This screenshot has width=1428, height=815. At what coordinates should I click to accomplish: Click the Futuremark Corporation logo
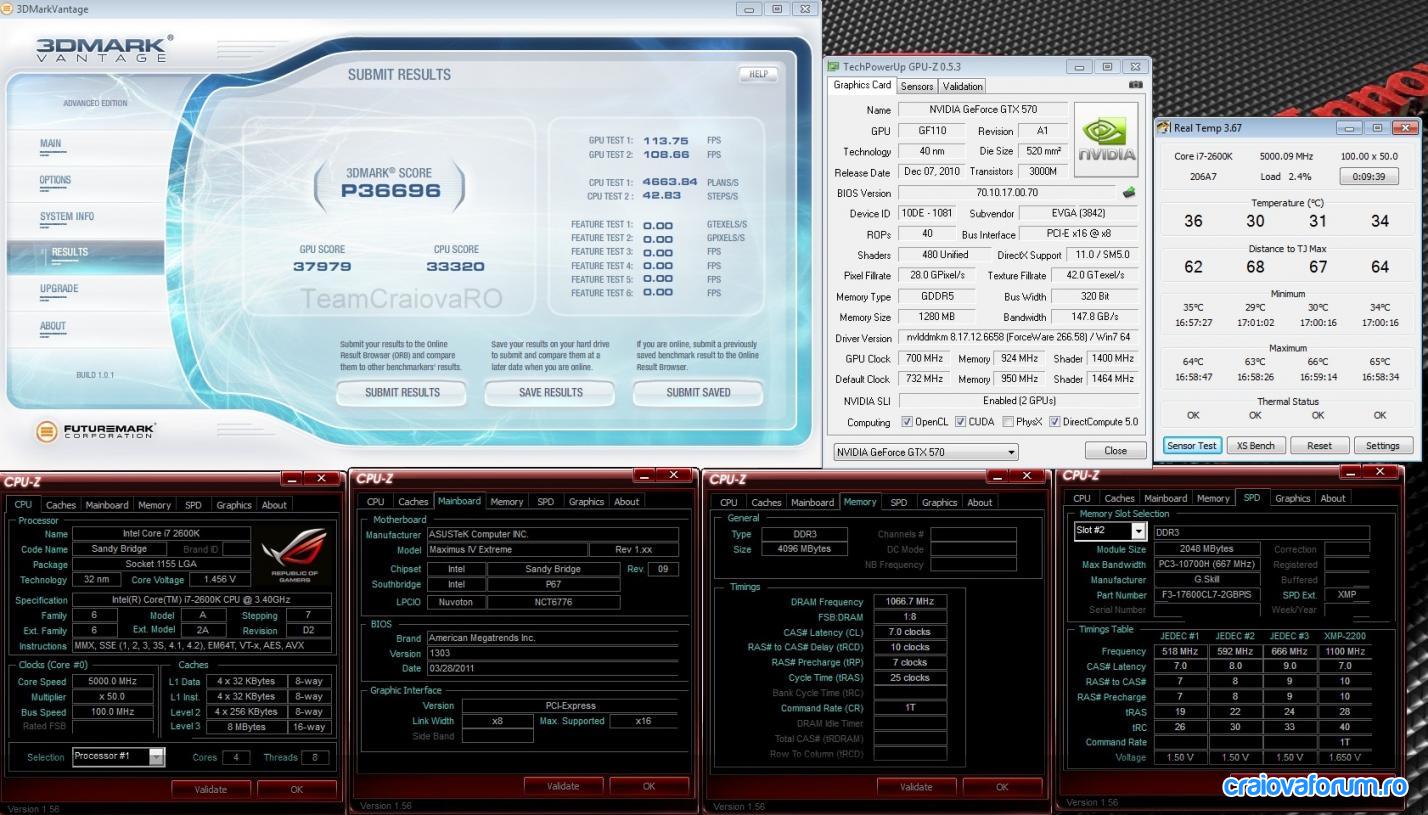96,432
